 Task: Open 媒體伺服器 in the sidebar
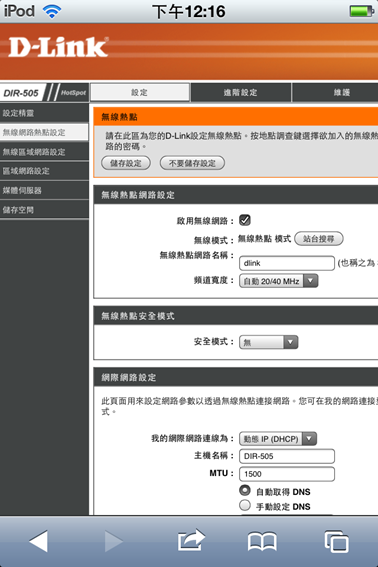[x=44, y=190]
